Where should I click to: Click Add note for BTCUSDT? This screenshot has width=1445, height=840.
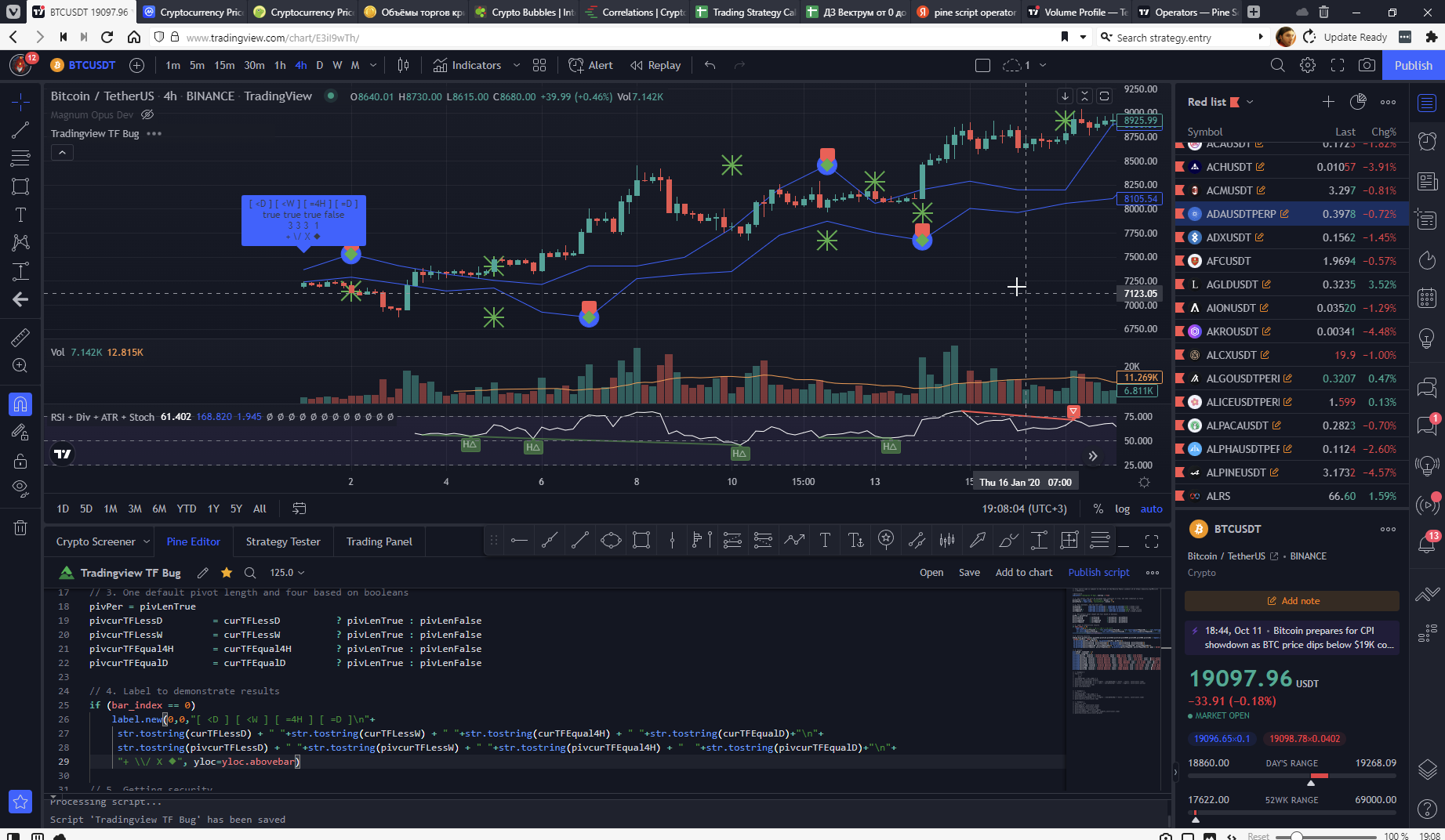(x=1292, y=601)
